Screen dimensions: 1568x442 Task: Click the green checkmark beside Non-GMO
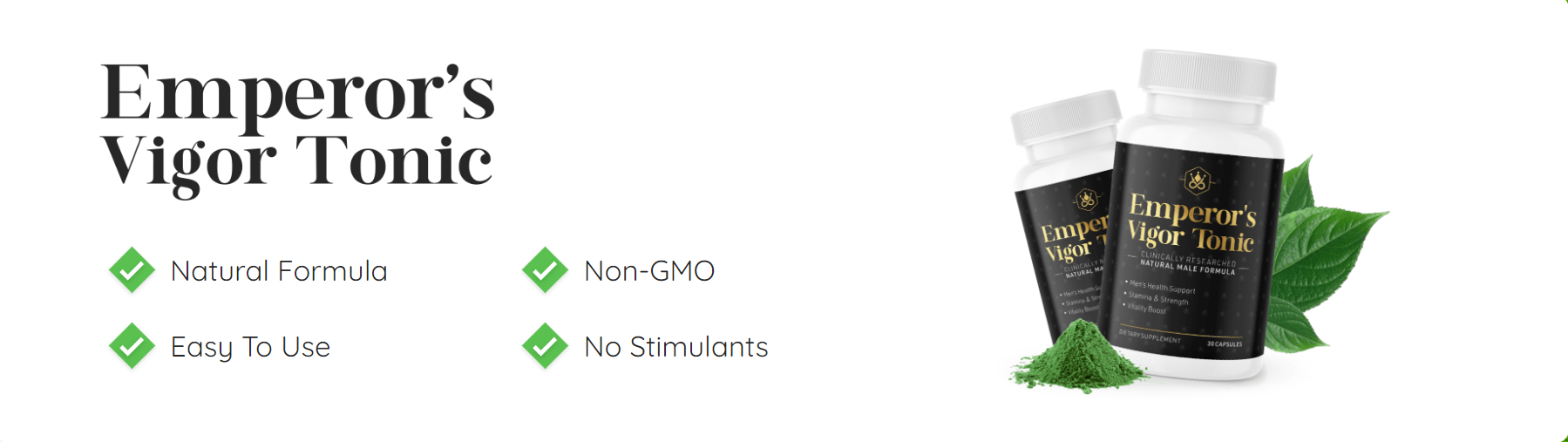(545, 270)
